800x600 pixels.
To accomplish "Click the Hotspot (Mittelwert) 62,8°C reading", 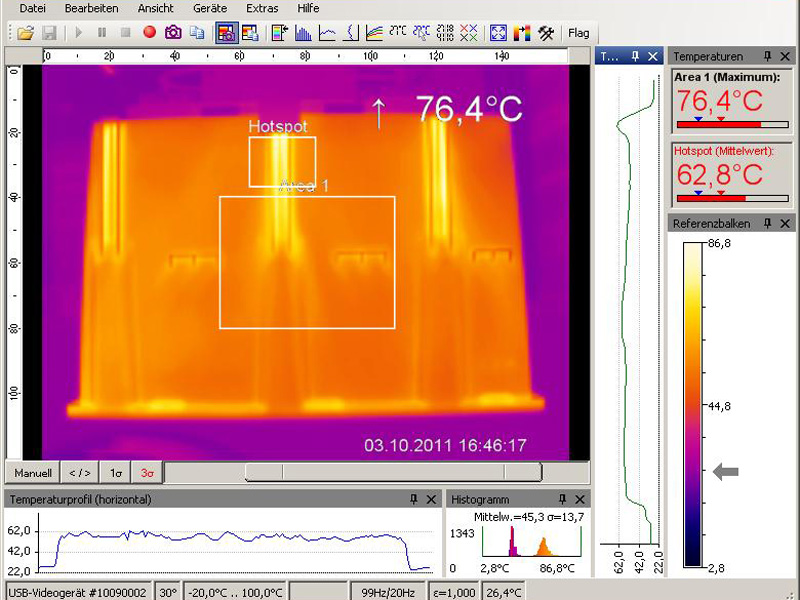I will [719, 175].
